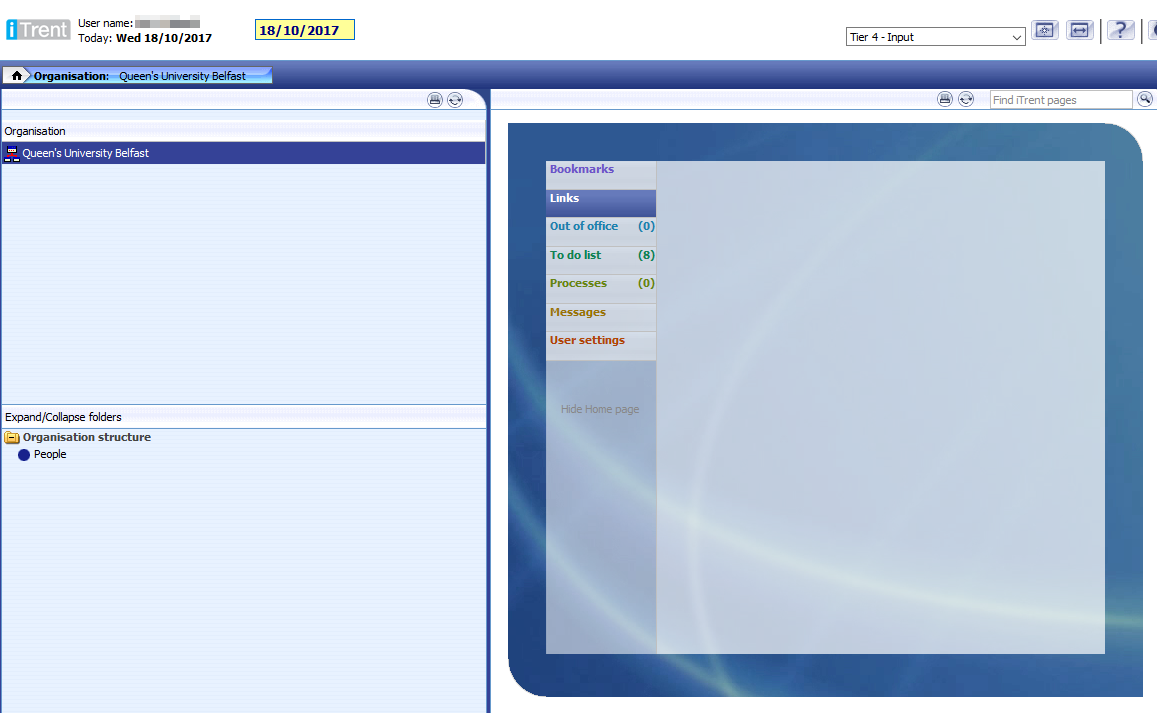This screenshot has height=713, width=1157.
Task: Collapse the Organisation structure folder
Action: 12,438
